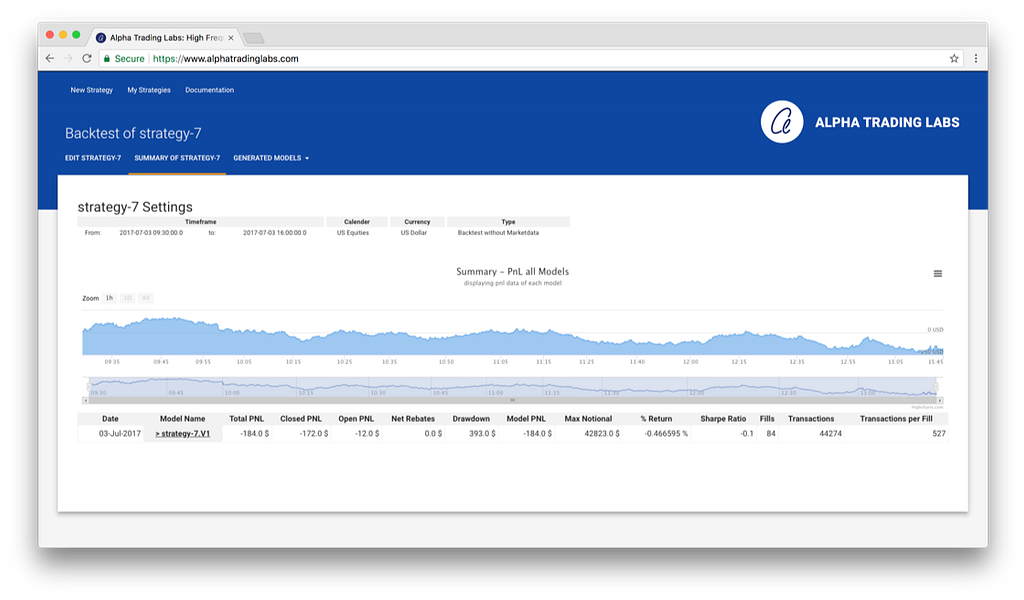The height and width of the screenshot is (600, 1024).
Task: Open the strategy-7.V1 model link
Action: [182, 434]
